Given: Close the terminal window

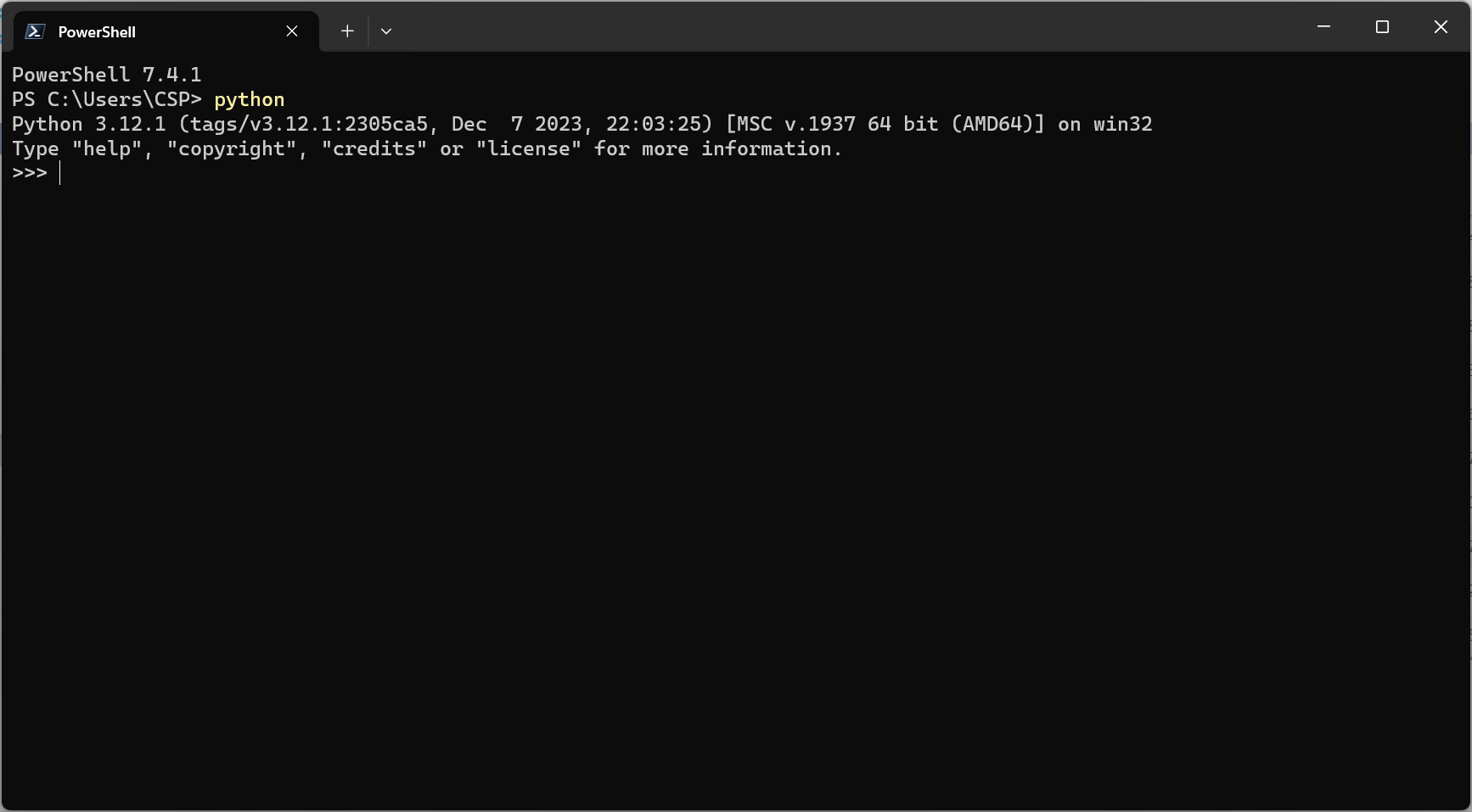Looking at the screenshot, I should point(1441,27).
